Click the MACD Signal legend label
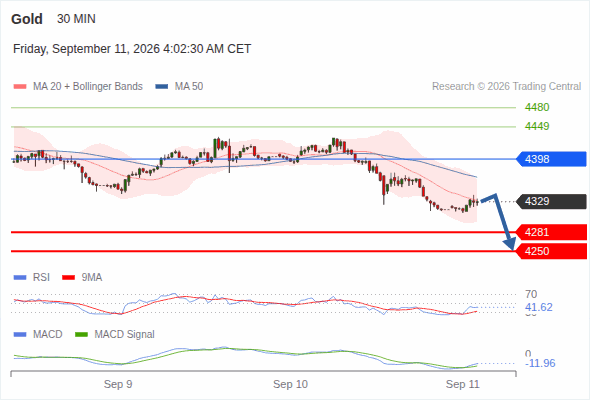 click(125, 335)
